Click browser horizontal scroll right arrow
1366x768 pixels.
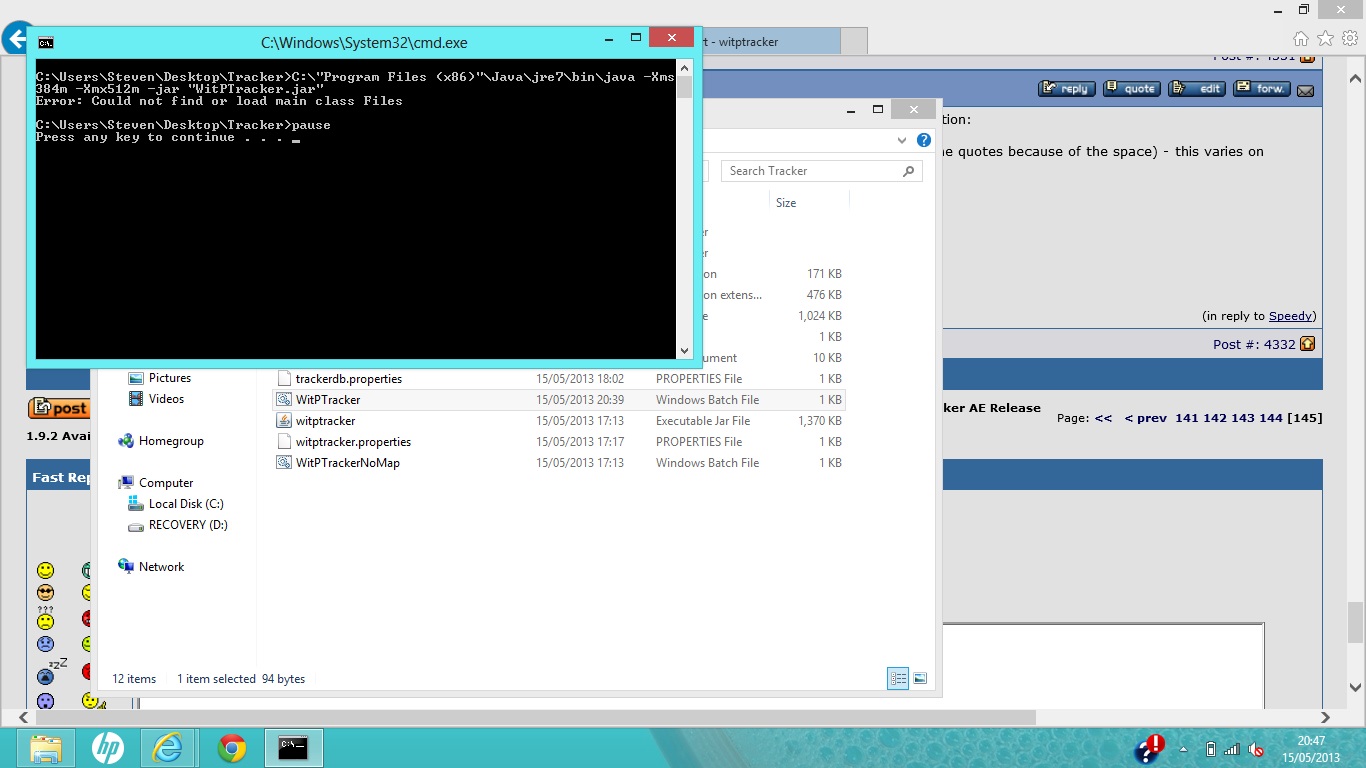[1326, 717]
